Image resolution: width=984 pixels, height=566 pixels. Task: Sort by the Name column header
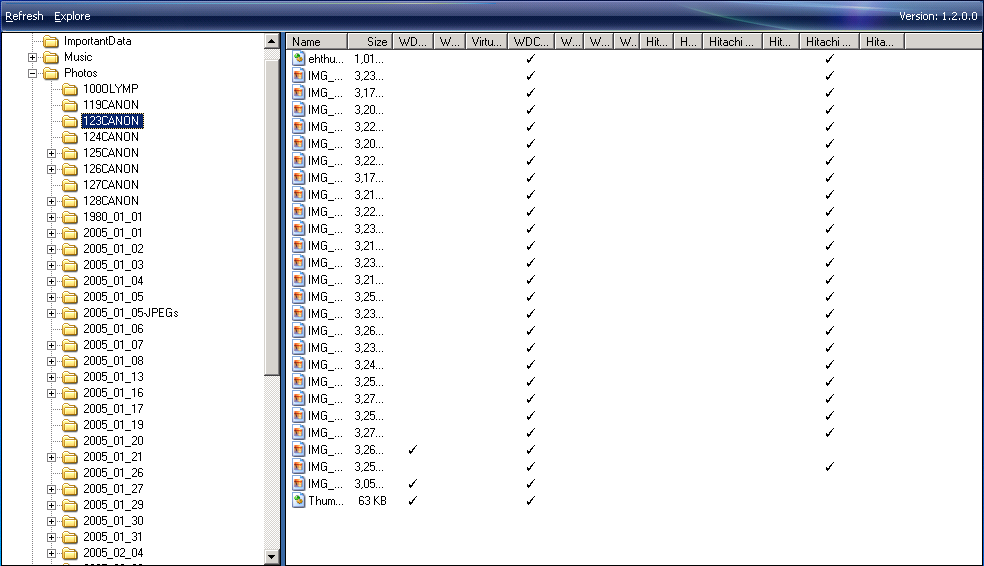(x=317, y=42)
